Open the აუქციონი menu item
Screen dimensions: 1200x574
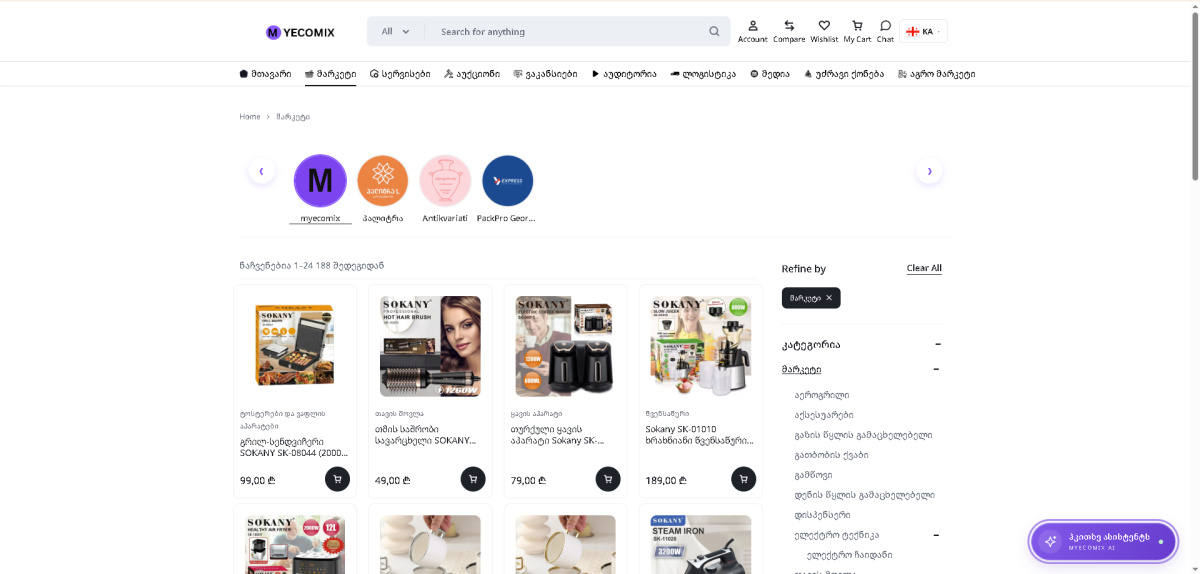[x=472, y=74]
